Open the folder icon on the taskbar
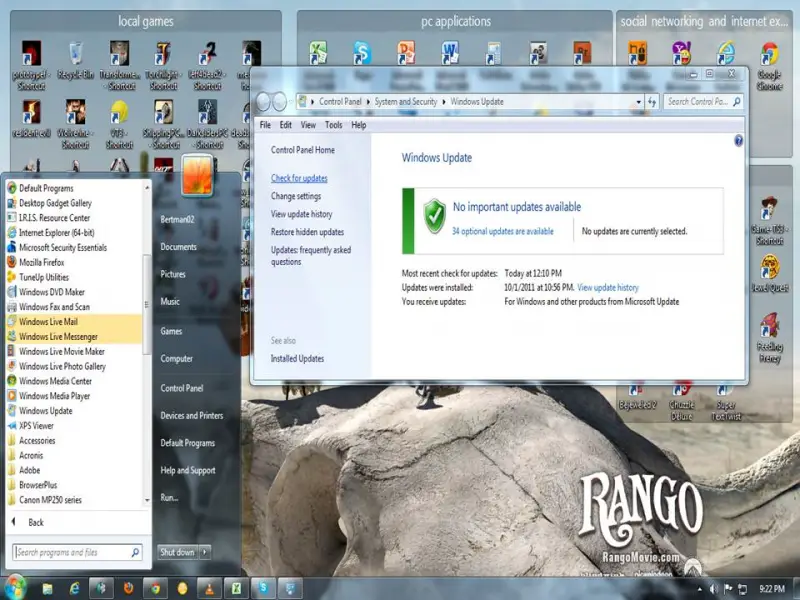The height and width of the screenshot is (600, 800). pos(47,588)
